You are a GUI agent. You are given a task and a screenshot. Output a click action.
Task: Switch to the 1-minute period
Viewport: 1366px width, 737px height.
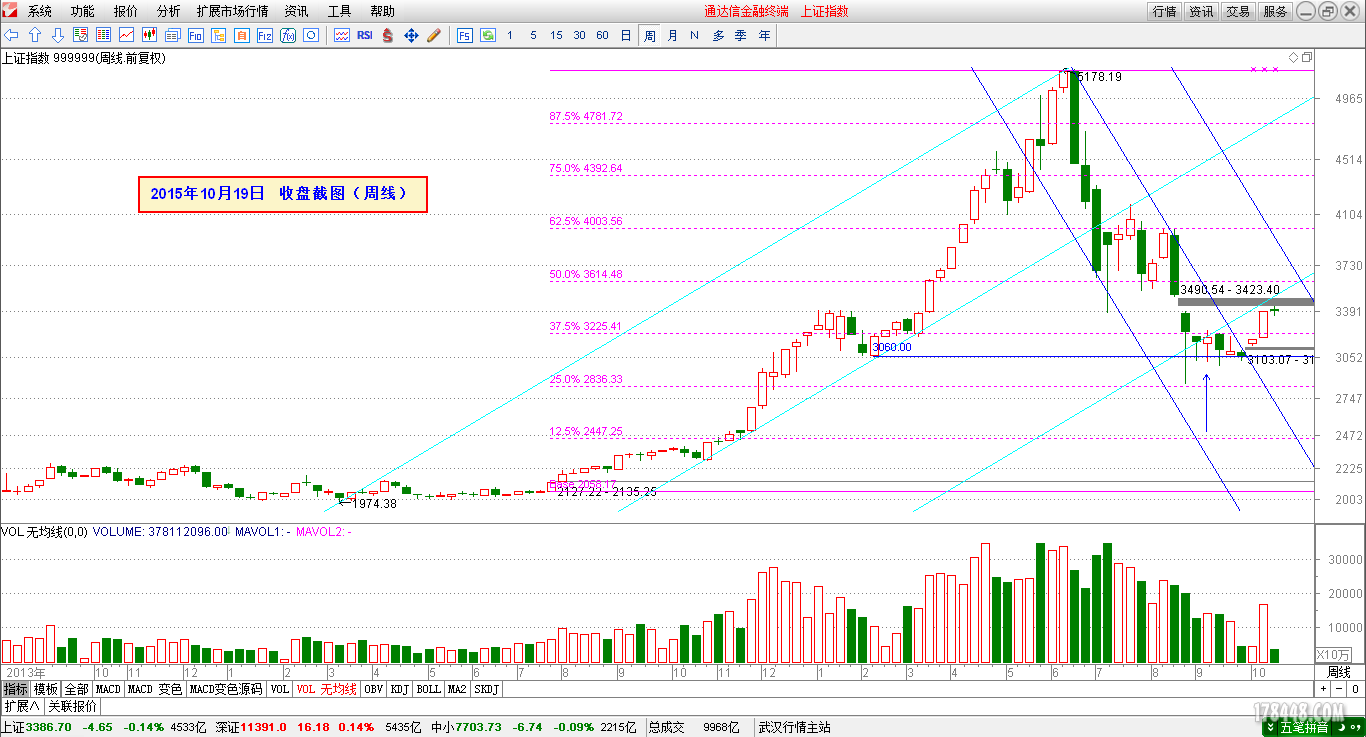tap(510, 35)
